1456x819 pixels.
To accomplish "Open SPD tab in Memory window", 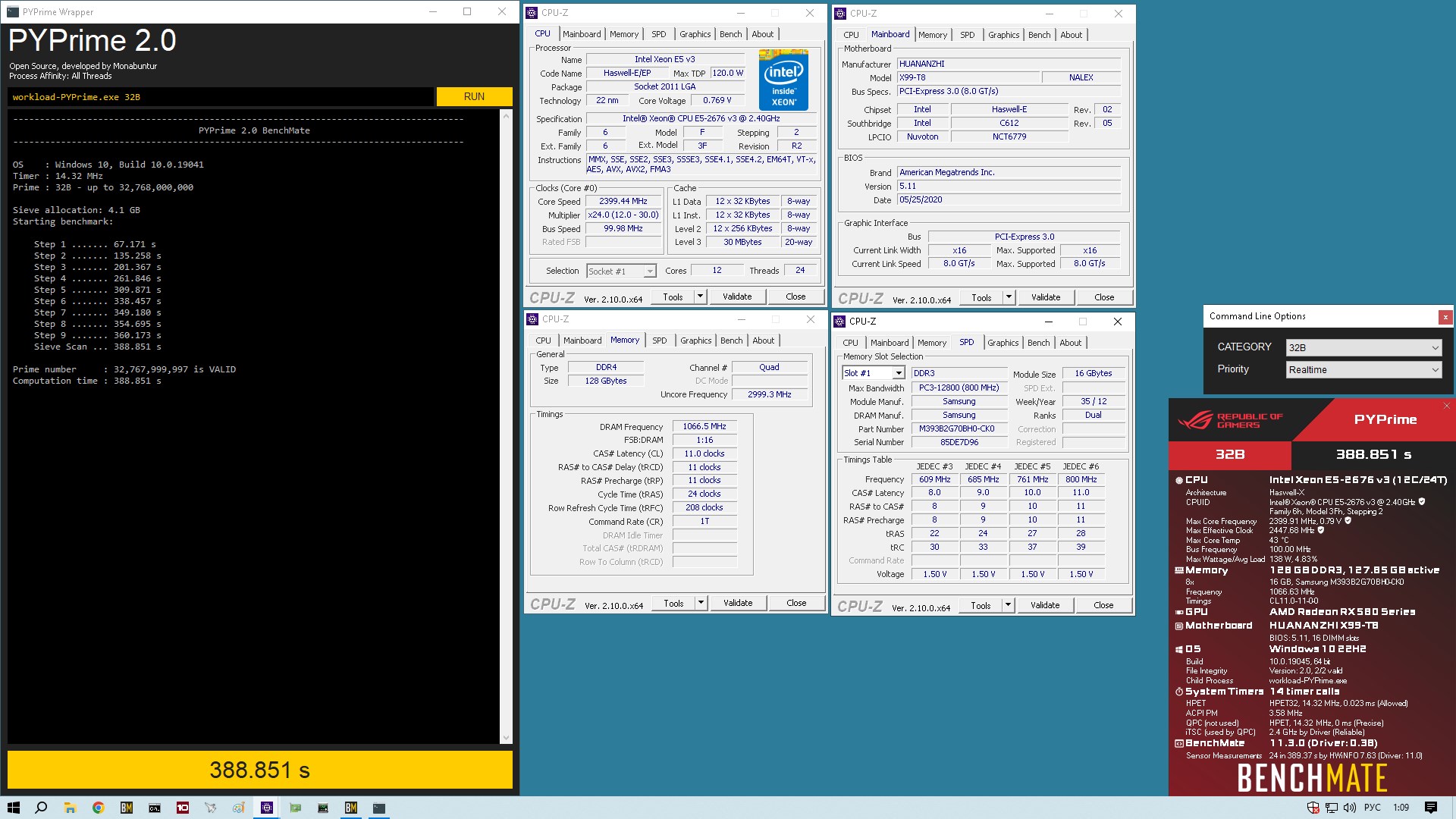I will tap(660, 340).
